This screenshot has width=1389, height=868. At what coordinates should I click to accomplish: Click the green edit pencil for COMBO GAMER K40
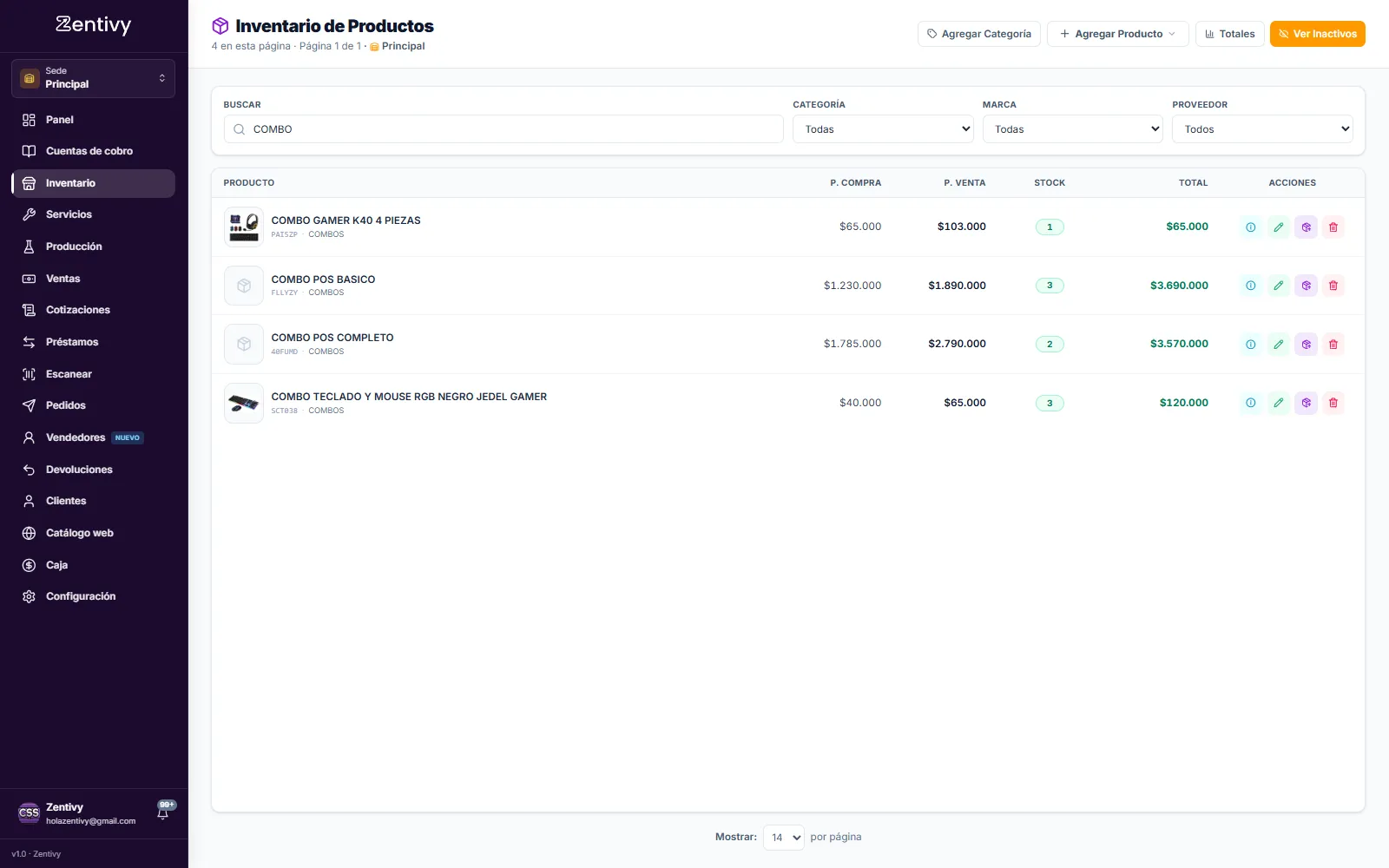point(1278,227)
